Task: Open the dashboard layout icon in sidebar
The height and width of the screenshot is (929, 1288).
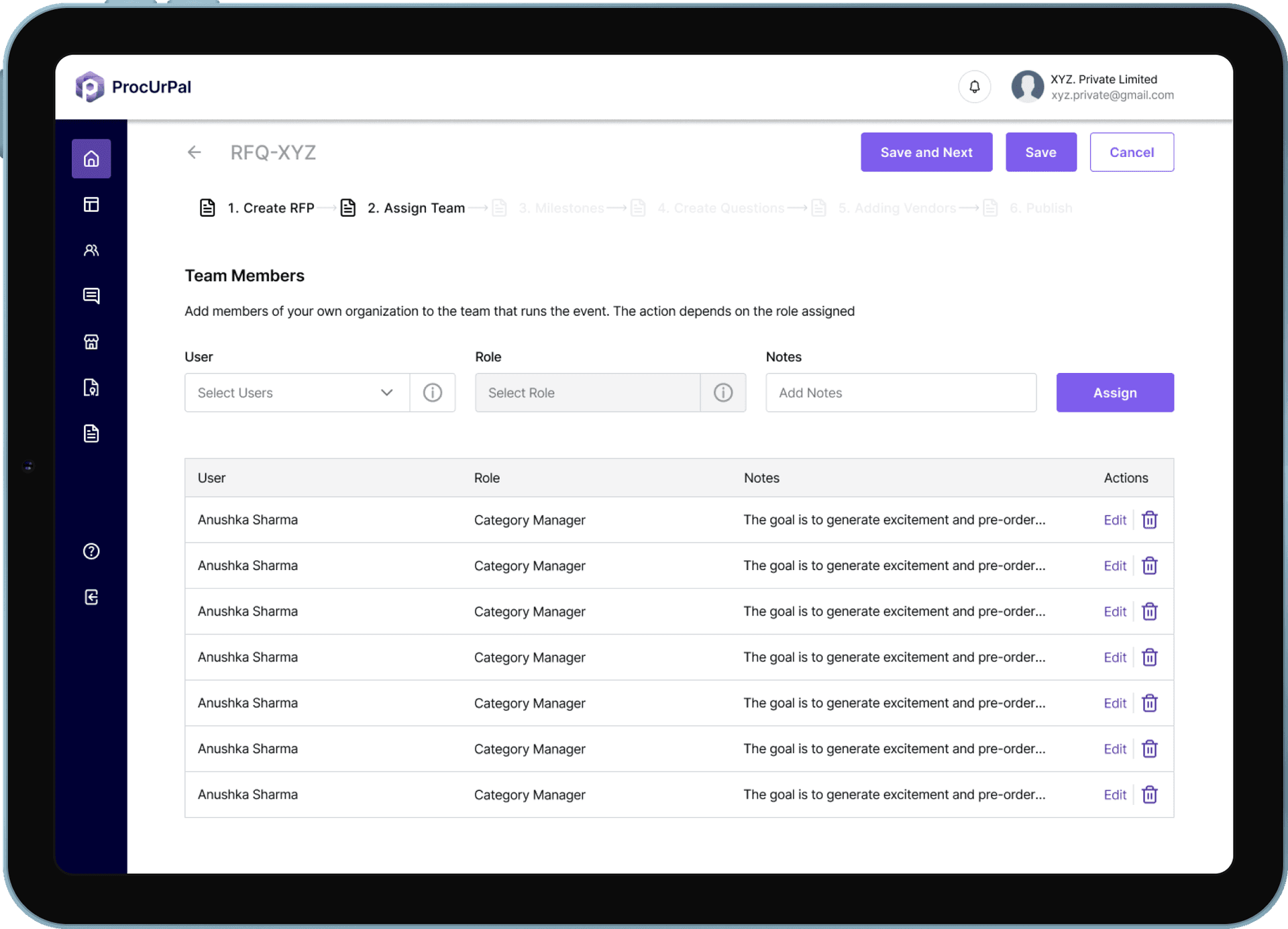Action: (91, 205)
